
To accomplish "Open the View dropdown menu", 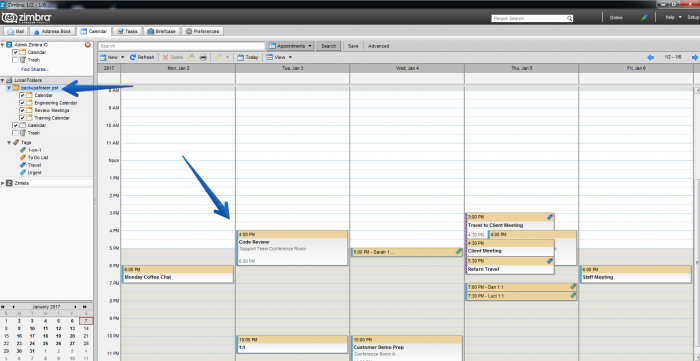I will (x=279, y=57).
